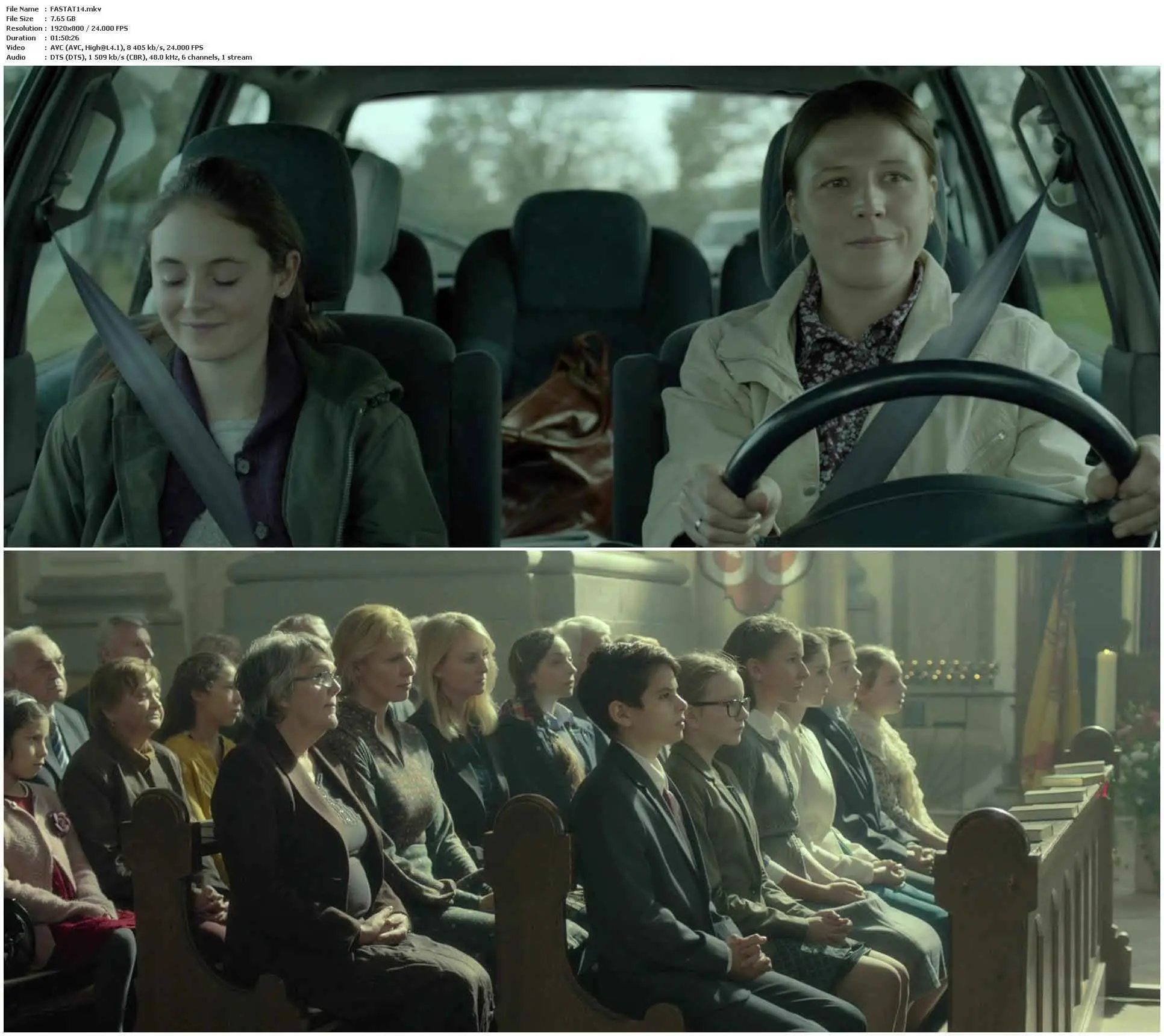Screen dimensions: 1164x1036
Task: Select the AVC video codec details line
Action: (127, 48)
